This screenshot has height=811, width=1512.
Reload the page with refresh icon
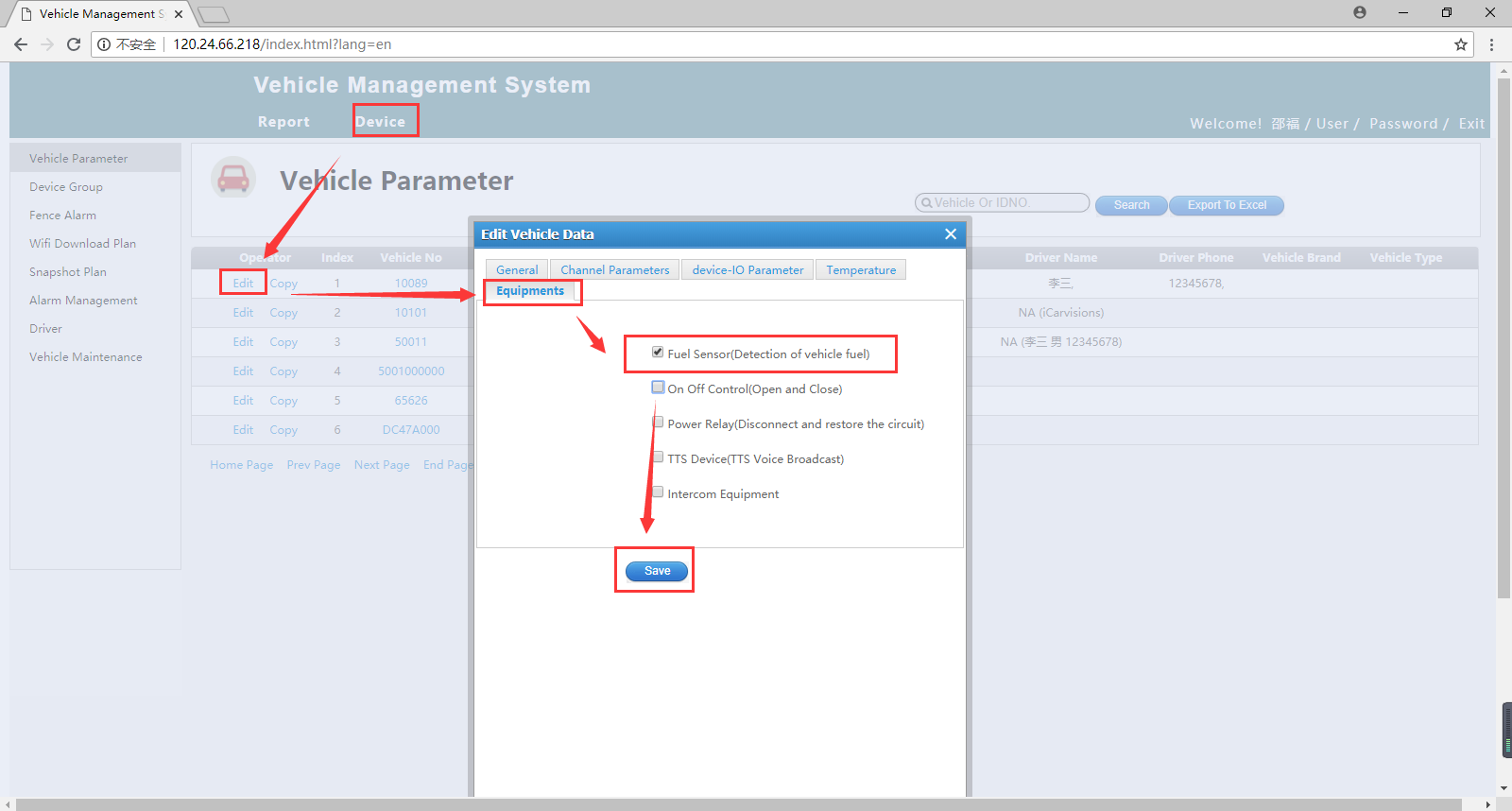(74, 44)
